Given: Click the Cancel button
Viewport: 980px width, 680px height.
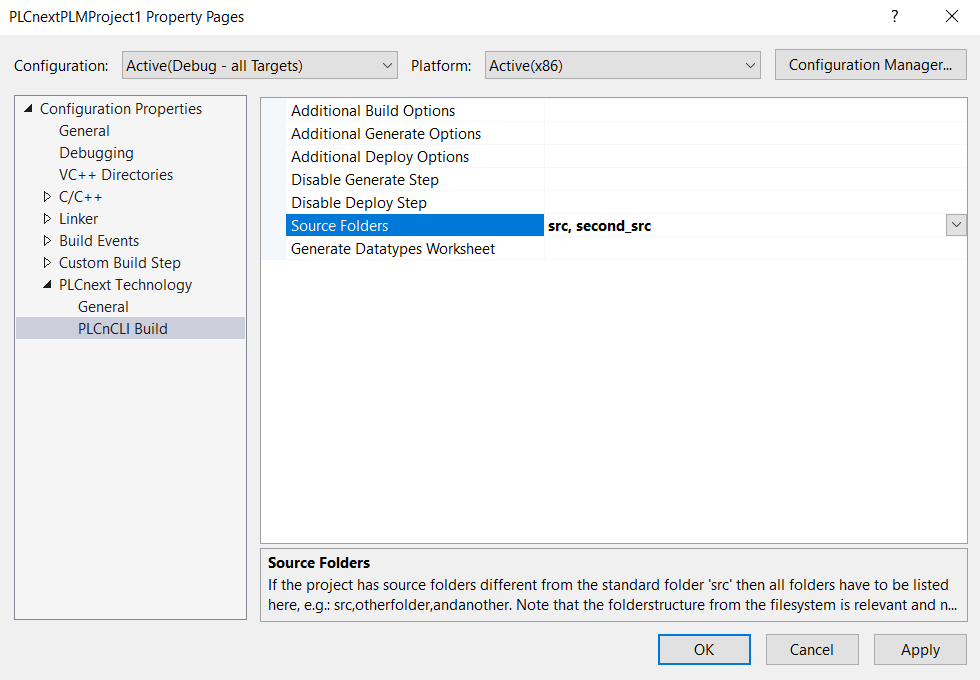Looking at the screenshot, I should point(811,649).
